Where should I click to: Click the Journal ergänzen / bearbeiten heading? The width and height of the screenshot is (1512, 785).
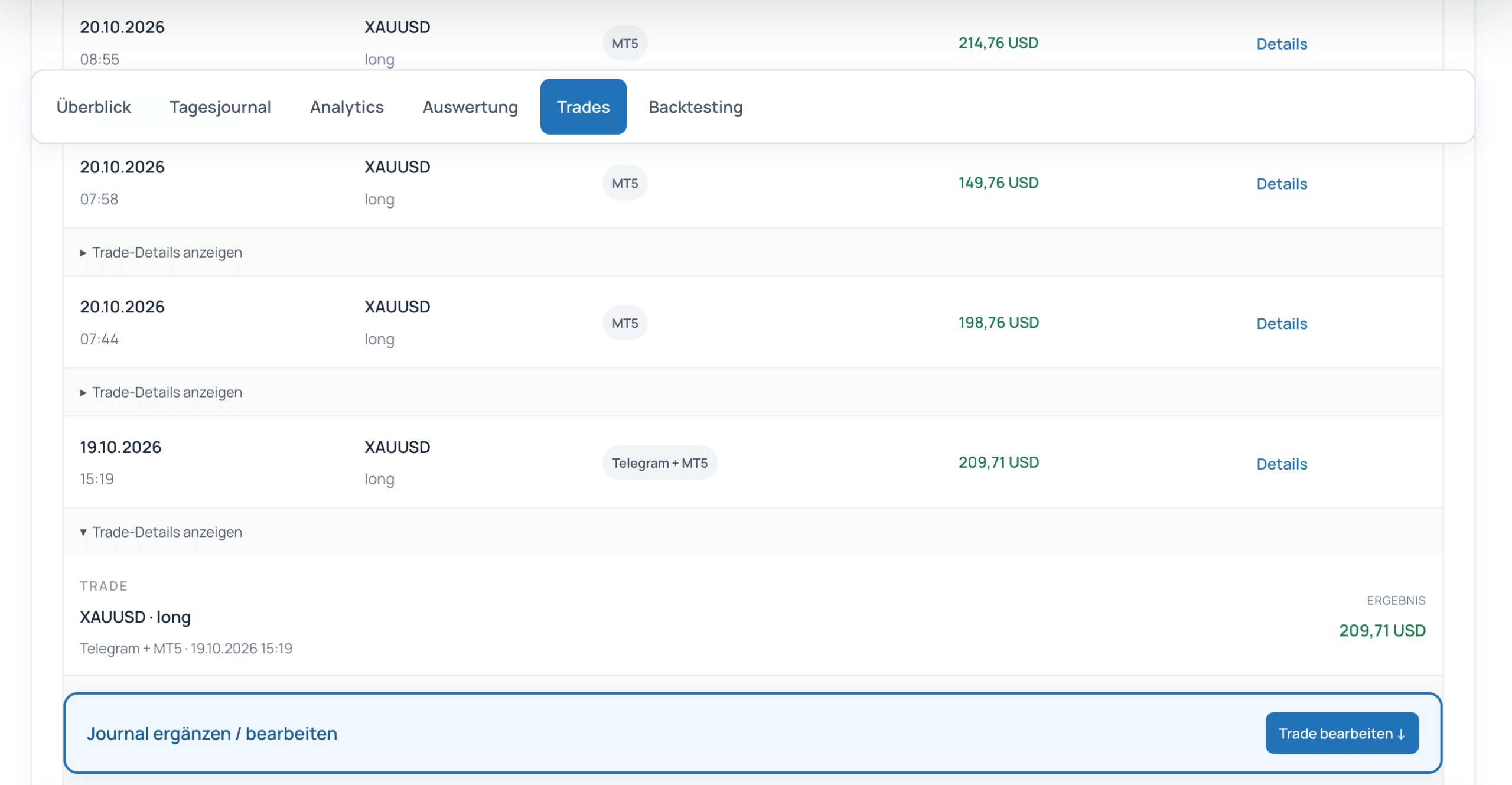point(212,734)
